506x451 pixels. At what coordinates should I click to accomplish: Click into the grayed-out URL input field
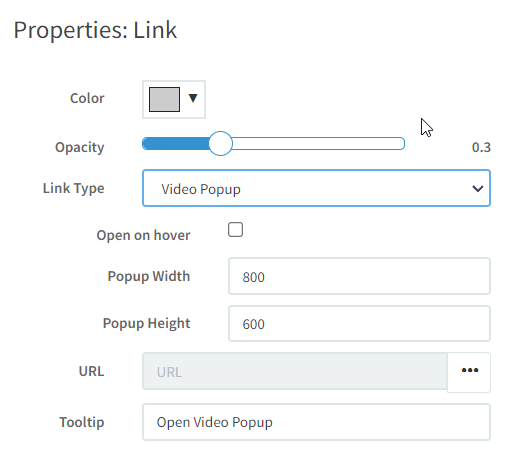pyautogui.click(x=295, y=371)
